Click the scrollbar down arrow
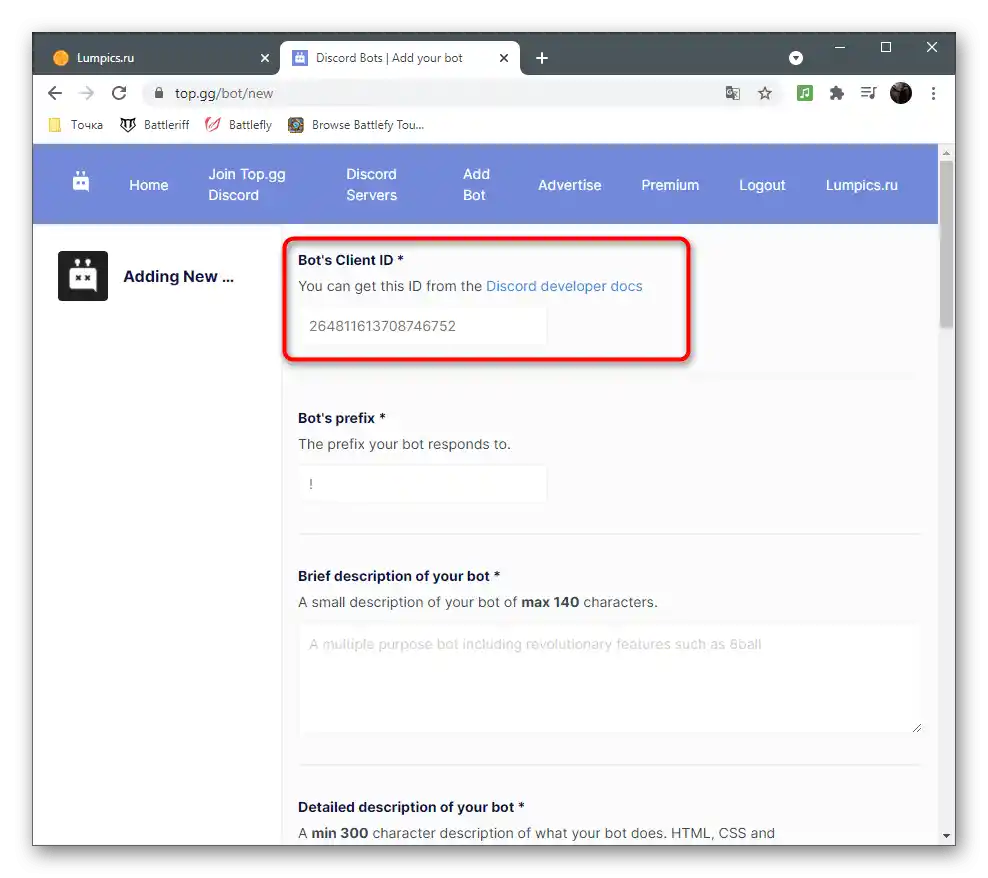This screenshot has width=988, height=878. [x=946, y=836]
